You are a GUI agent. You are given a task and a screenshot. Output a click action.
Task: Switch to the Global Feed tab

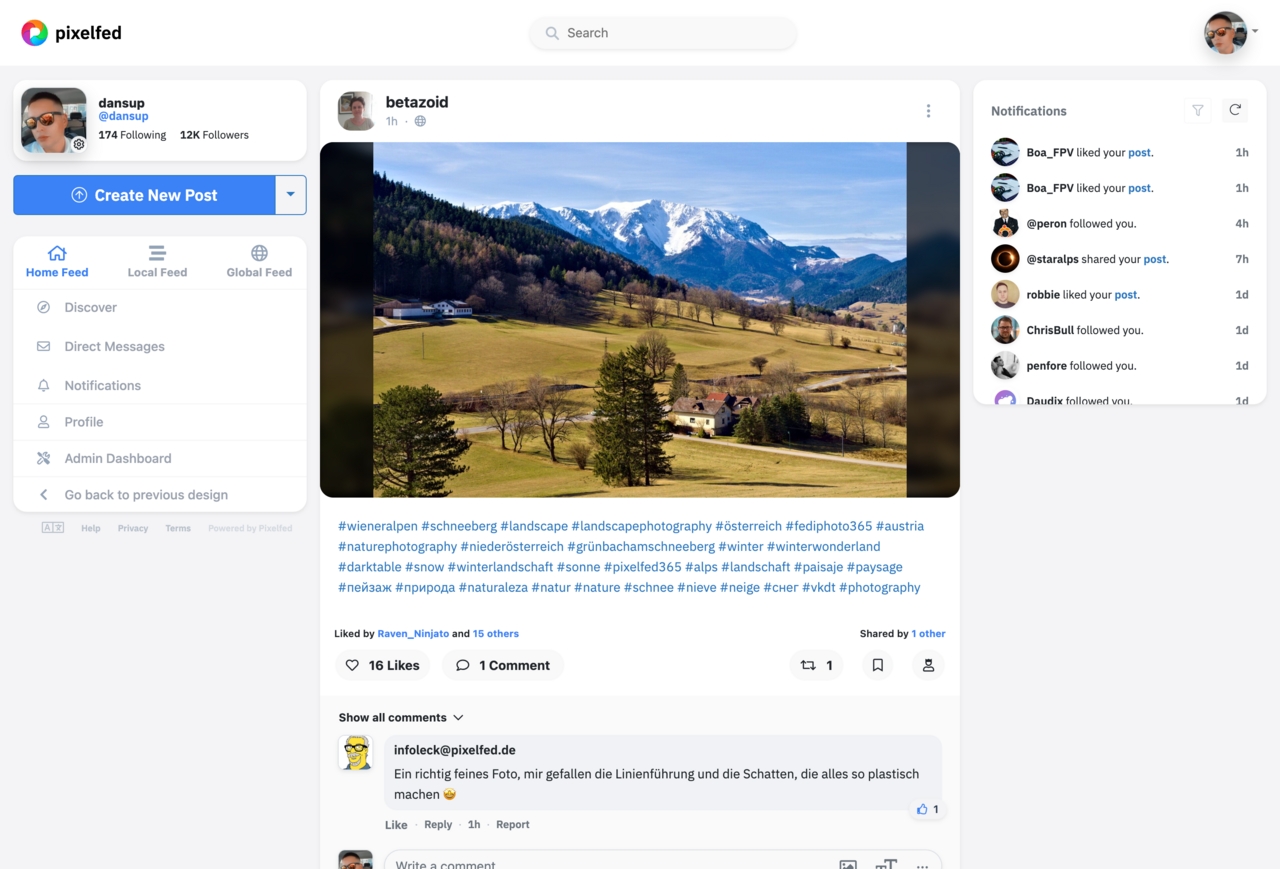click(259, 261)
